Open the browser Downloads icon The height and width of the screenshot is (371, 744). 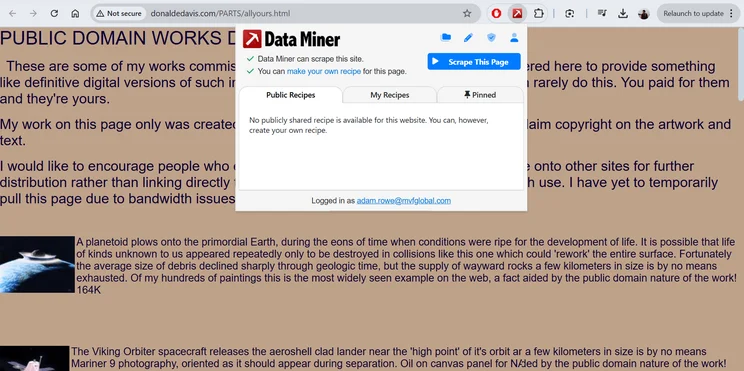(623, 13)
